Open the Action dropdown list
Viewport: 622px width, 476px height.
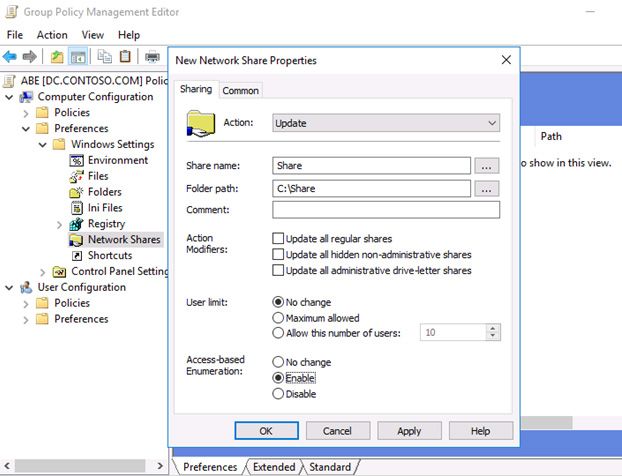coord(386,123)
